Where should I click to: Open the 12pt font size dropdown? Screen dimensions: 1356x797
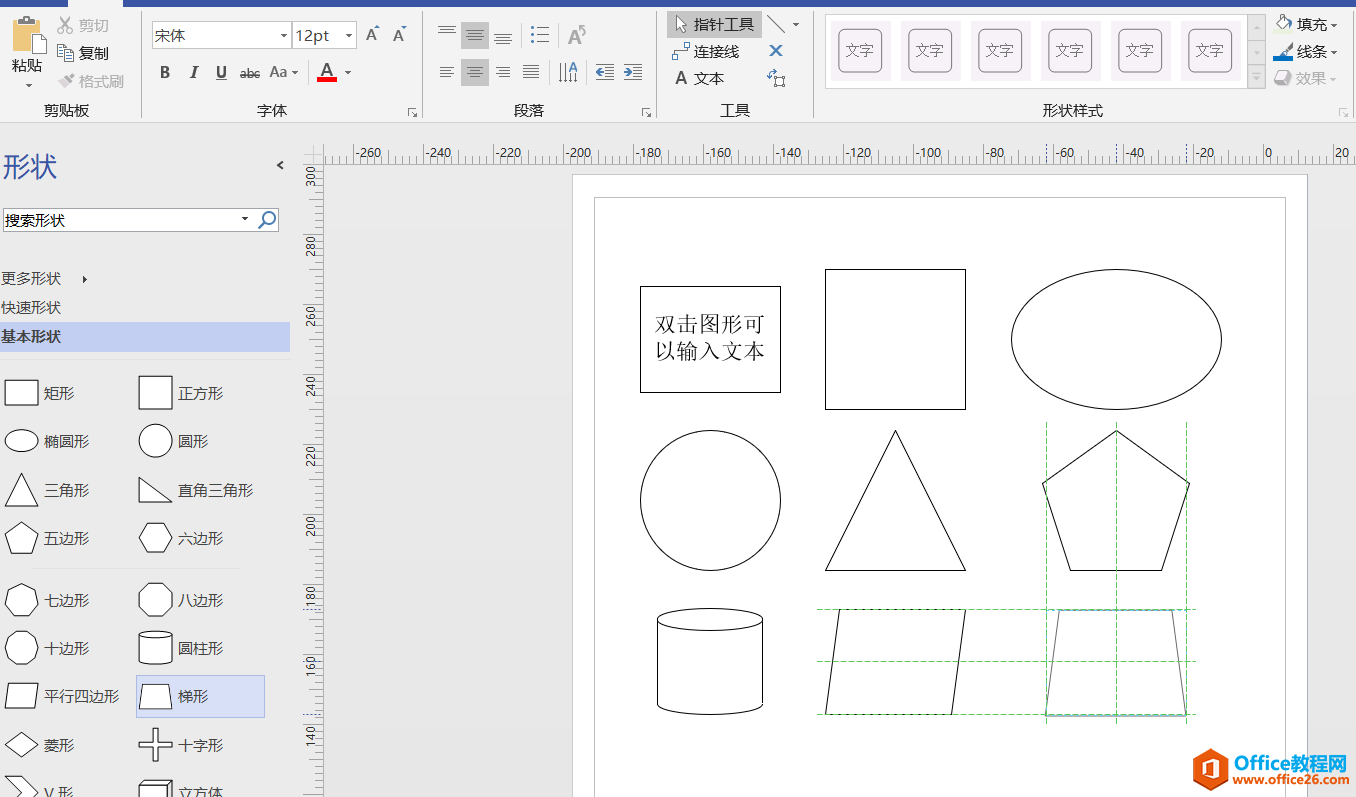[x=349, y=35]
